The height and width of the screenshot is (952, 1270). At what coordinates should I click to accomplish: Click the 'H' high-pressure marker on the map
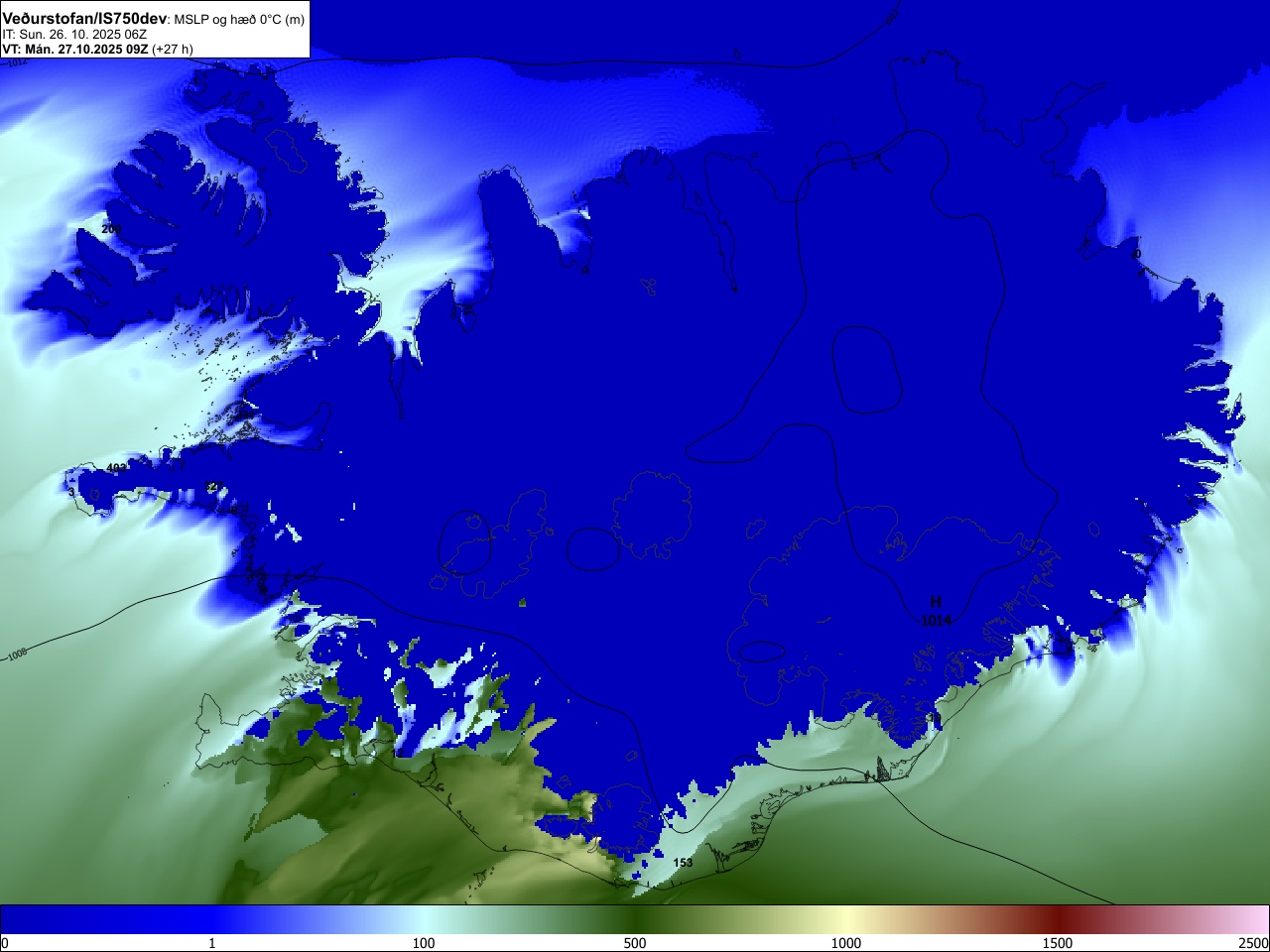tap(936, 602)
